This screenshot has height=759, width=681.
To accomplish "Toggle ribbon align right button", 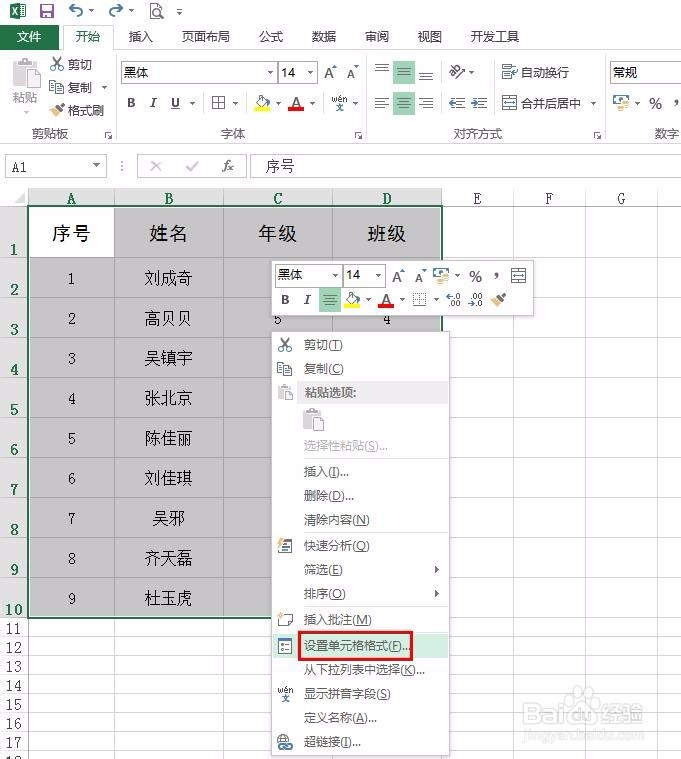I will click(426, 103).
